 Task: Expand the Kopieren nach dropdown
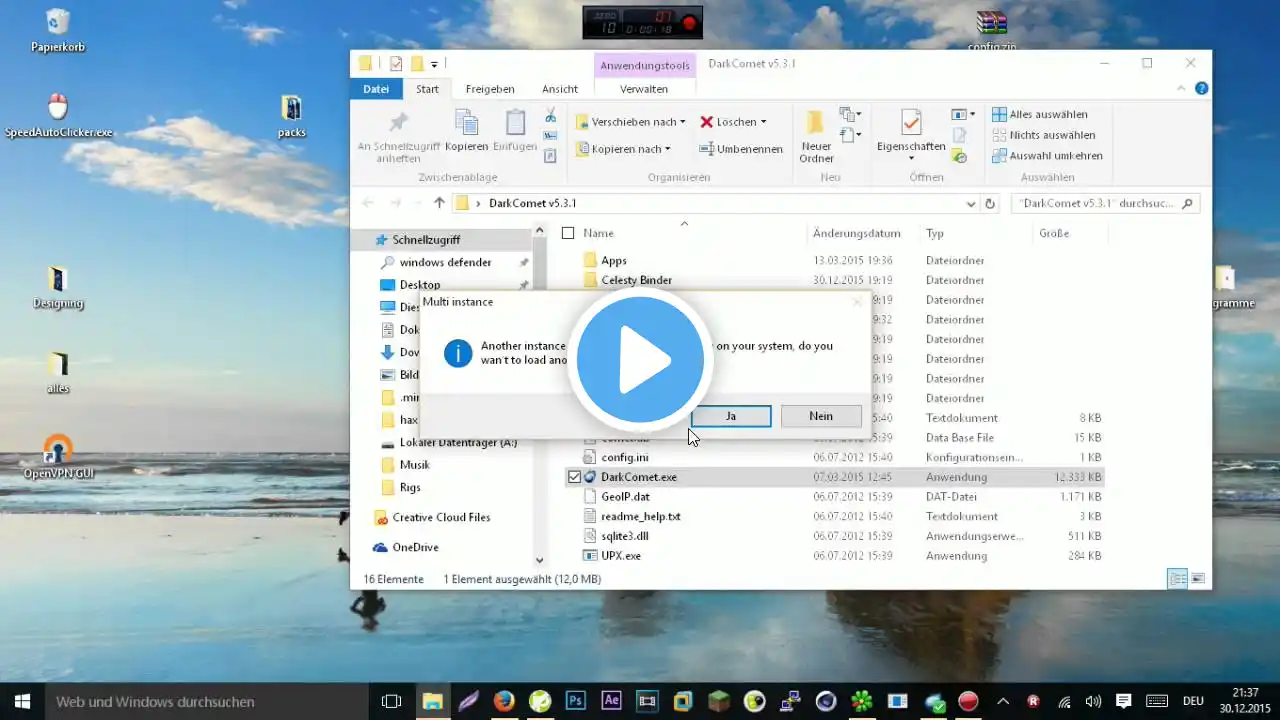pos(667,149)
